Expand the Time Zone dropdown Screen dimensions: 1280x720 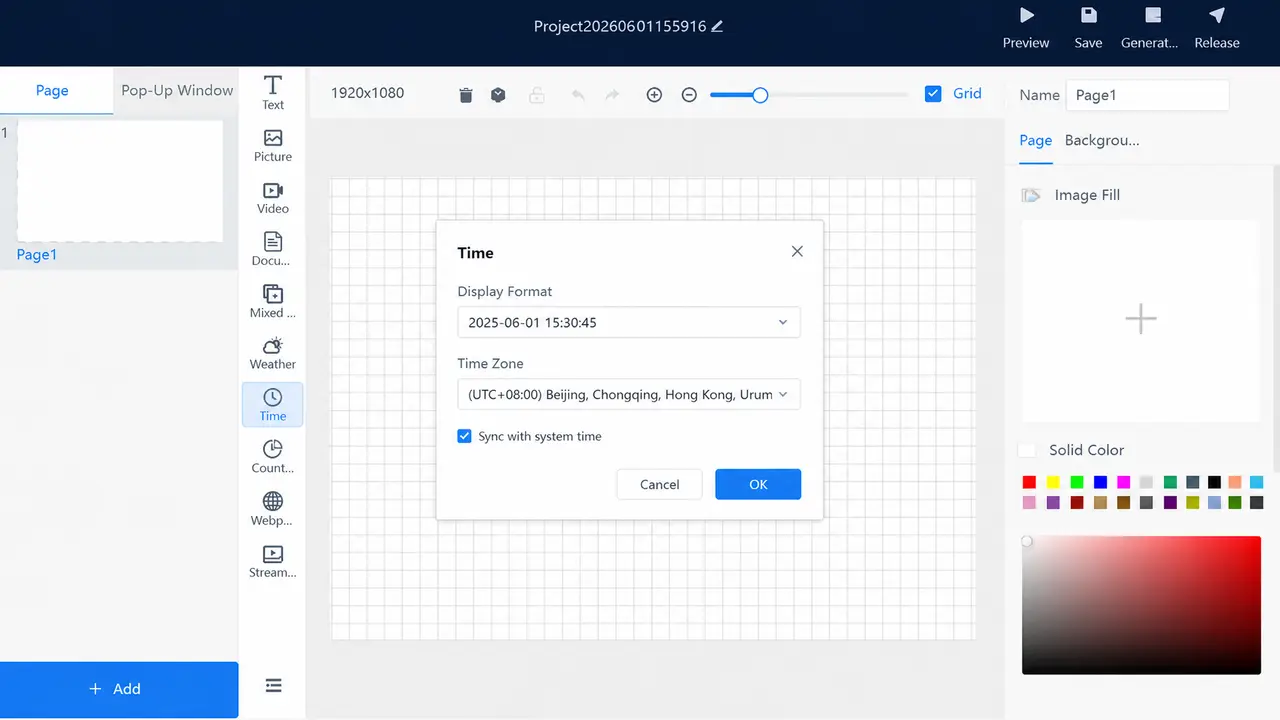tap(629, 394)
